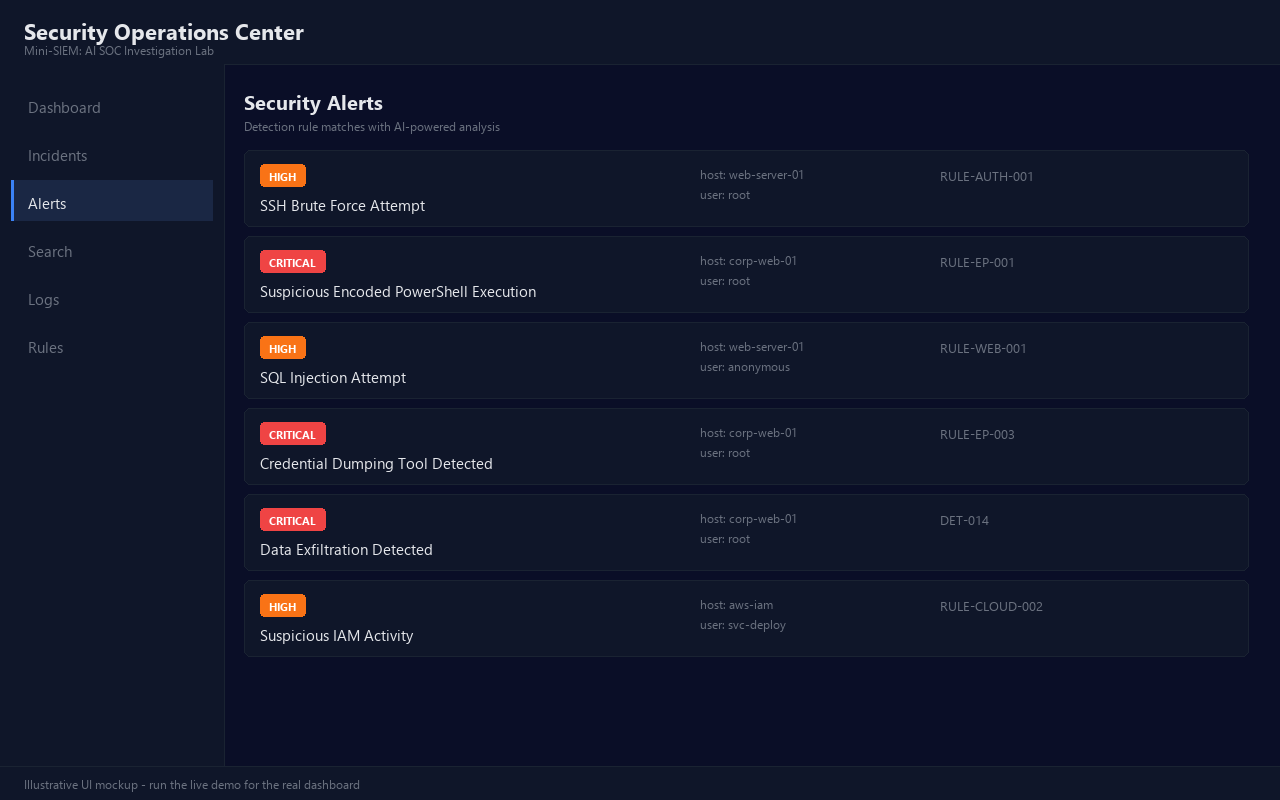Open the SSH Brute Force Attempt alert

coord(746,189)
